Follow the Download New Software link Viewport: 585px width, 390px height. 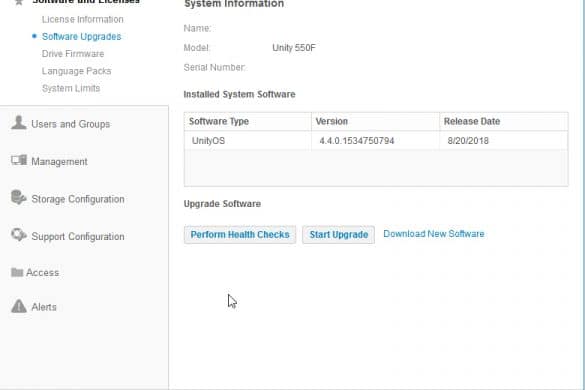434,234
